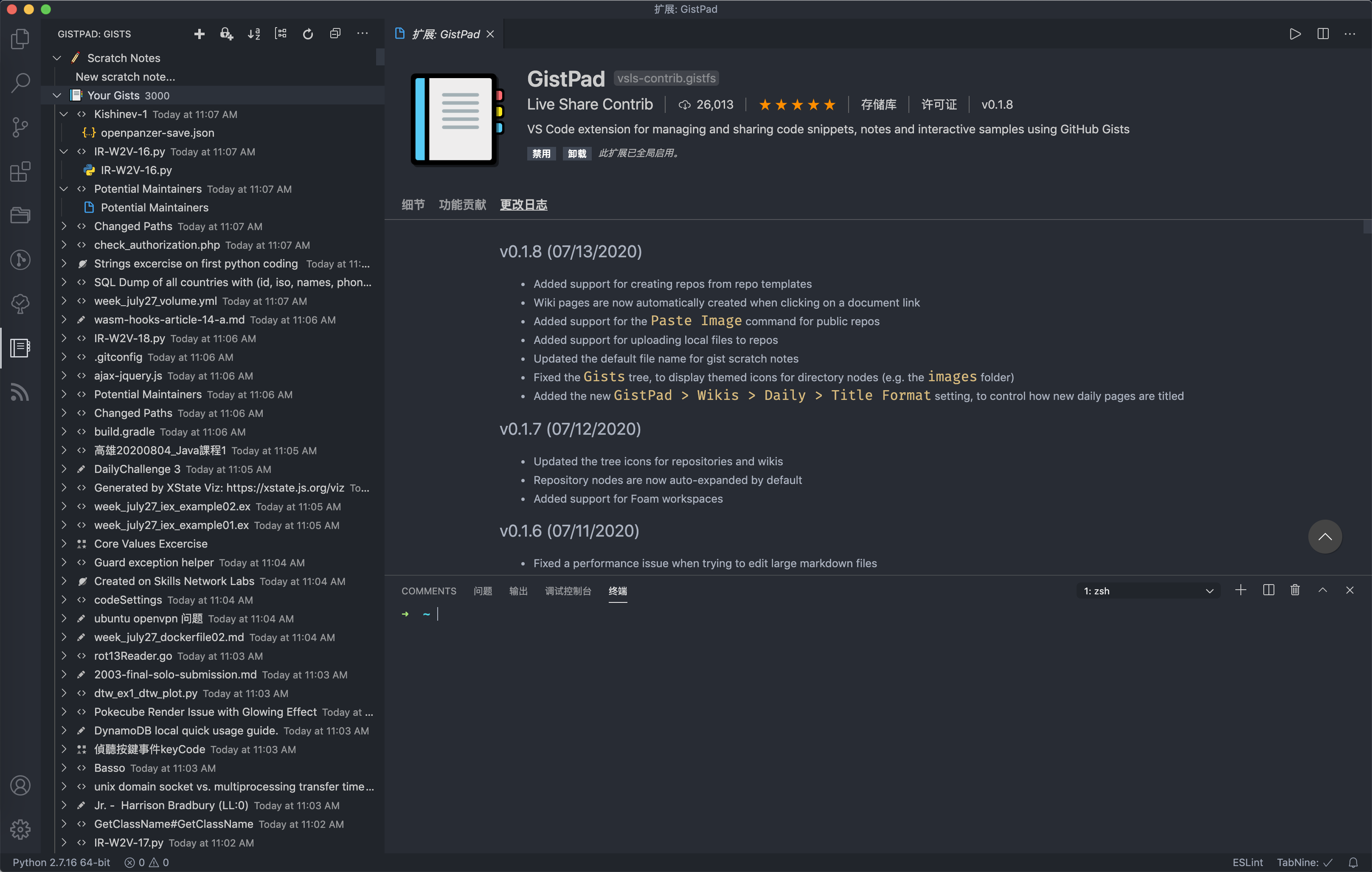
Task: Create a secret gist using the lock icon
Action: click(226, 34)
